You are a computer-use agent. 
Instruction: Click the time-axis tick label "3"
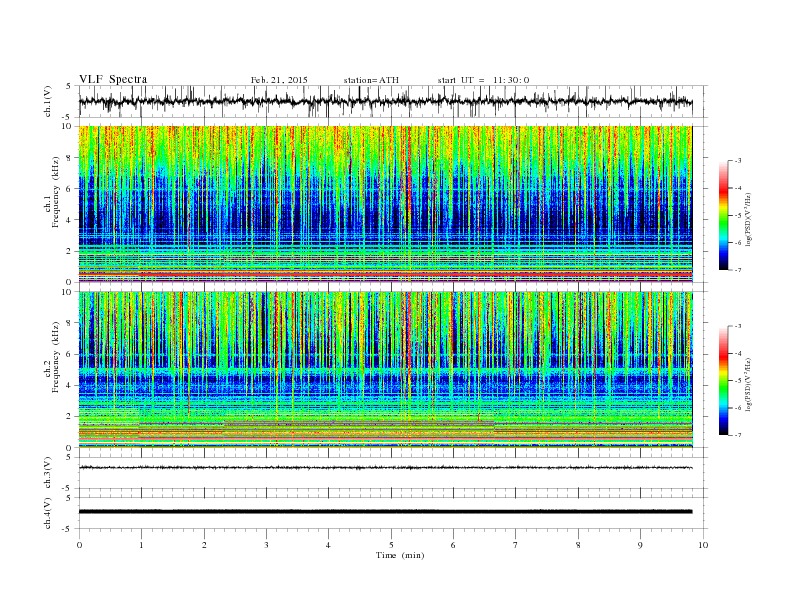click(267, 545)
